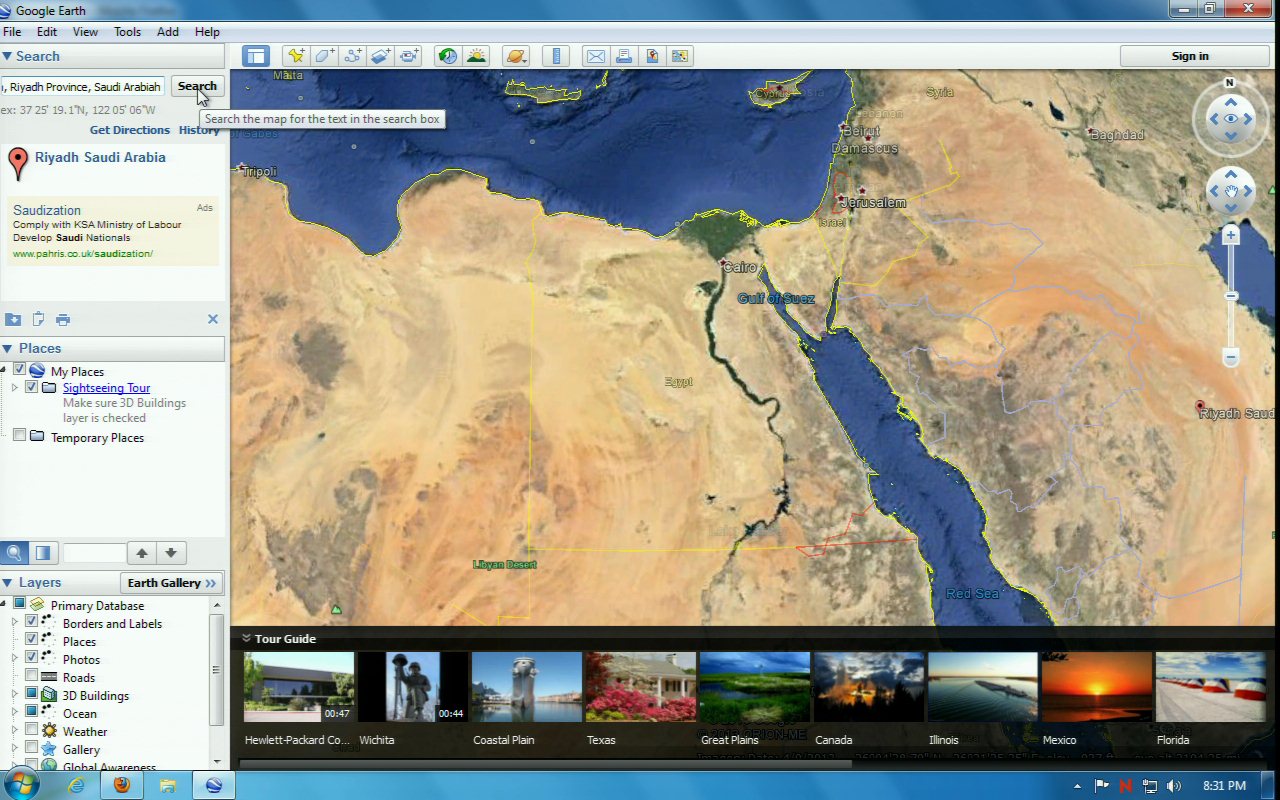Click the Print icon in toolbar
Viewport: 1280px width, 800px height.
point(623,56)
